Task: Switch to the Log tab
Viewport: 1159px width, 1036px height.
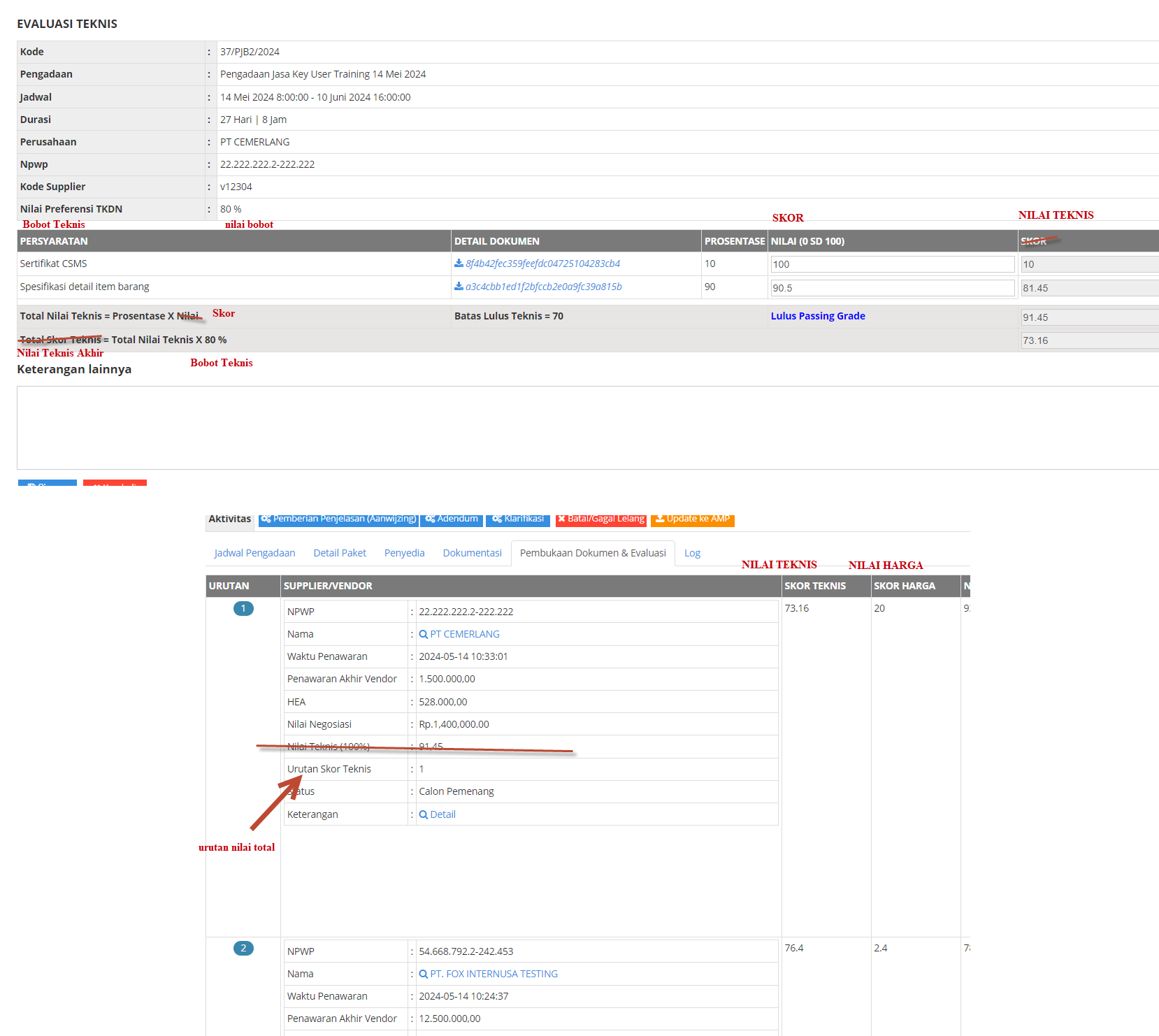Action: tap(692, 553)
